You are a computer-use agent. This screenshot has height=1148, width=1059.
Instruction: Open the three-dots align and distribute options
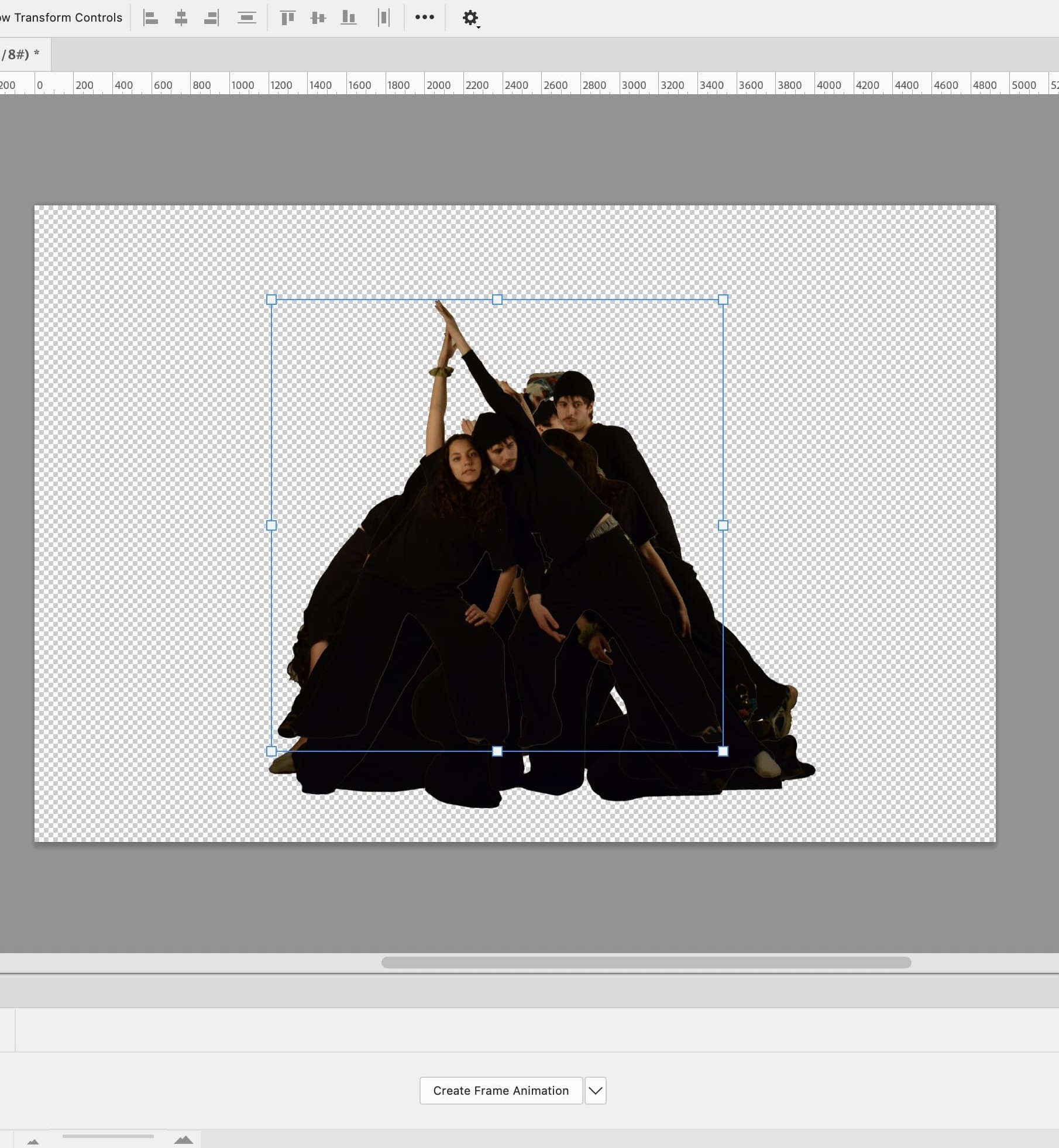pyautogui.click(x=425, y=17)
